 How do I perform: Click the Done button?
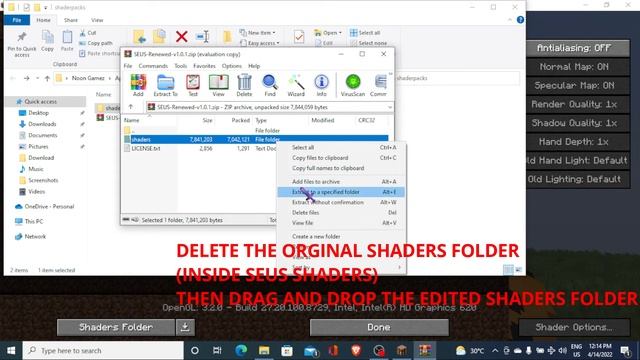pyautogui.click(x=379, y=327)
